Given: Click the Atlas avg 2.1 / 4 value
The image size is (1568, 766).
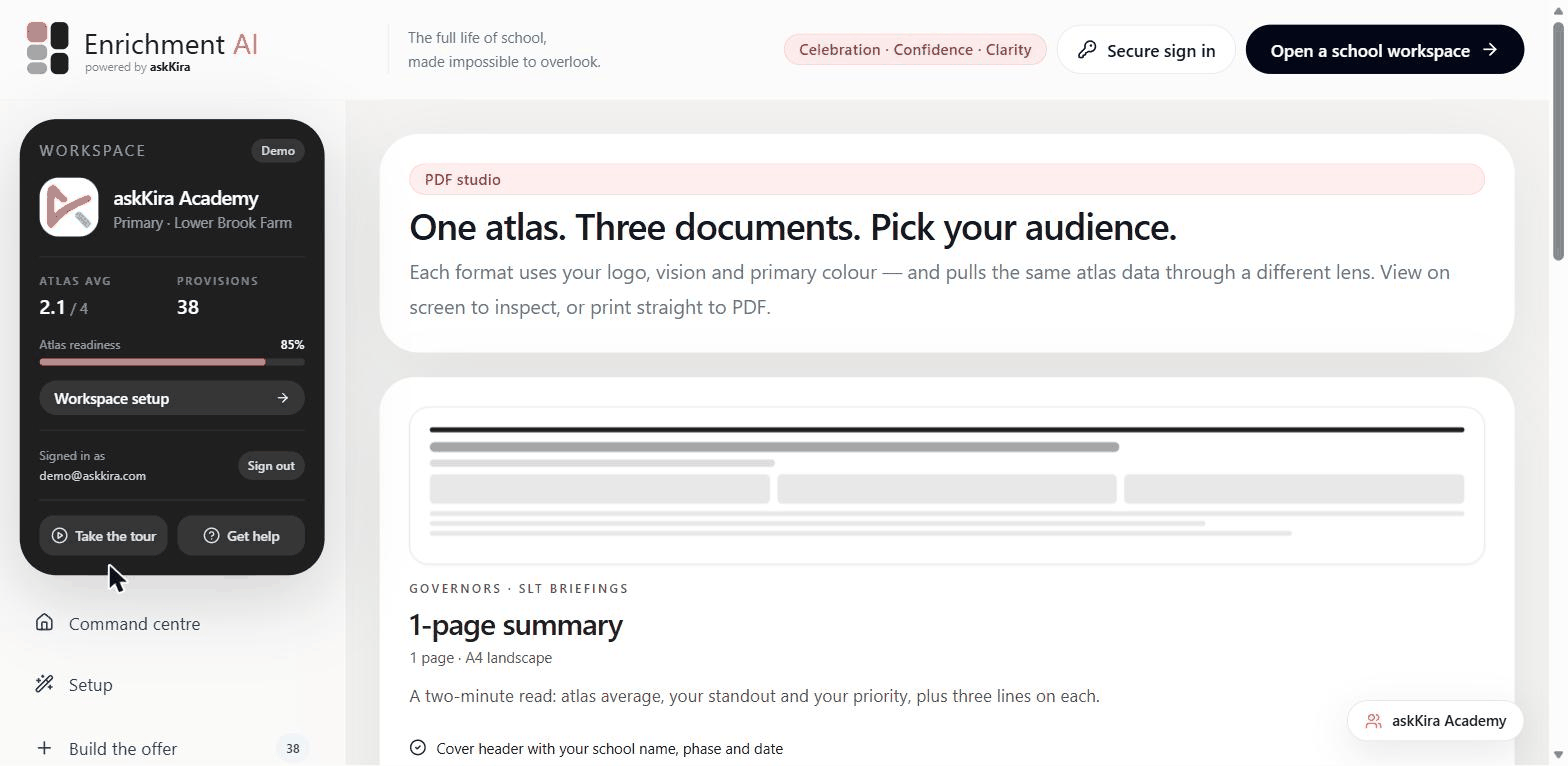Looking at the screenshot, I should [64, 308].
